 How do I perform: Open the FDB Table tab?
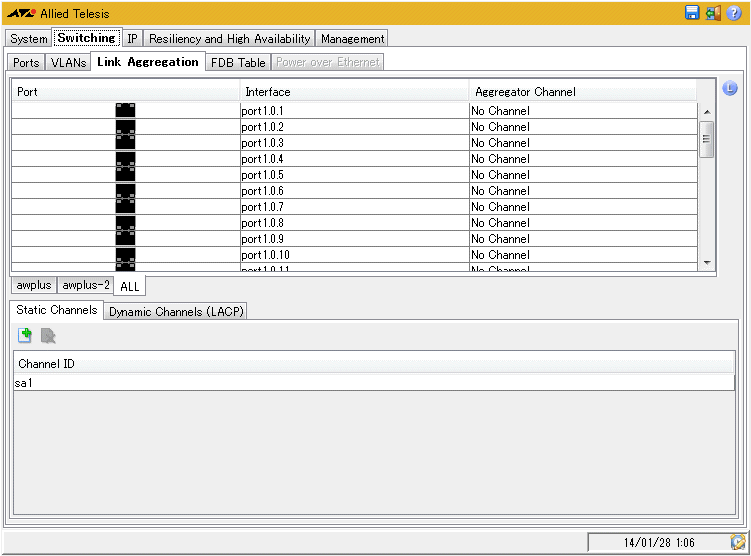[238, 62]
